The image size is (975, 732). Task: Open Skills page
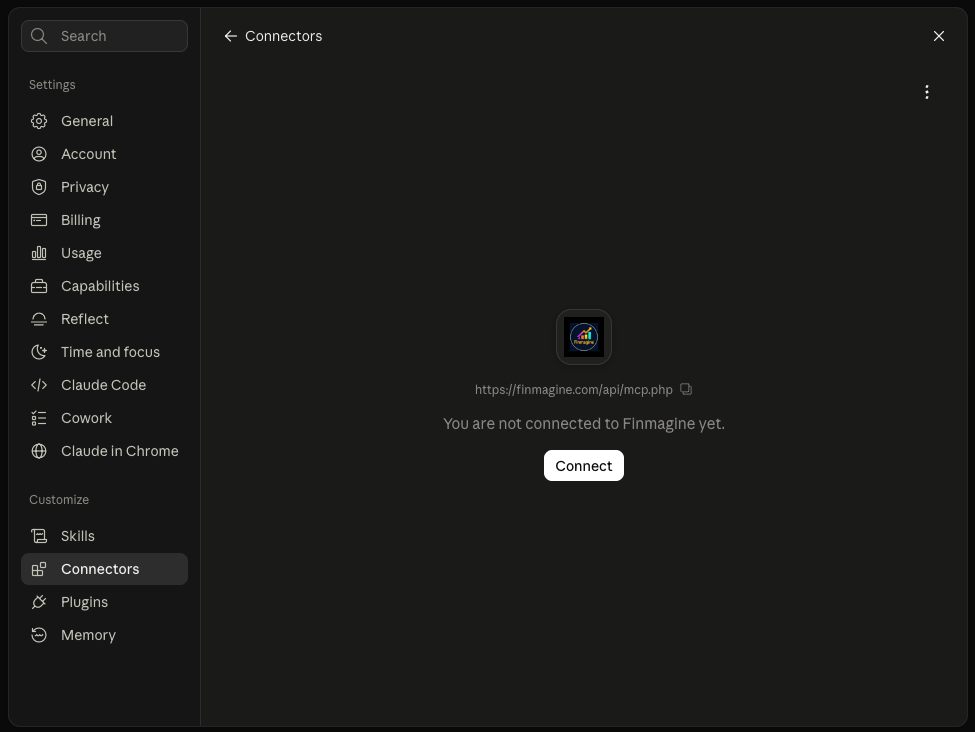click(x=104, y=535)
